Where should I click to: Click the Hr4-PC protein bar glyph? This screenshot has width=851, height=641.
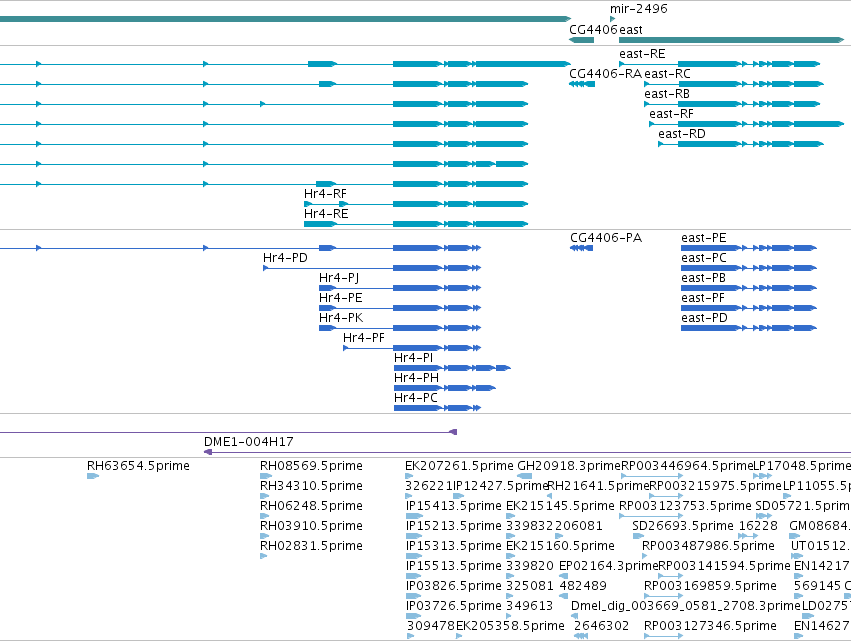coord(437,408)
